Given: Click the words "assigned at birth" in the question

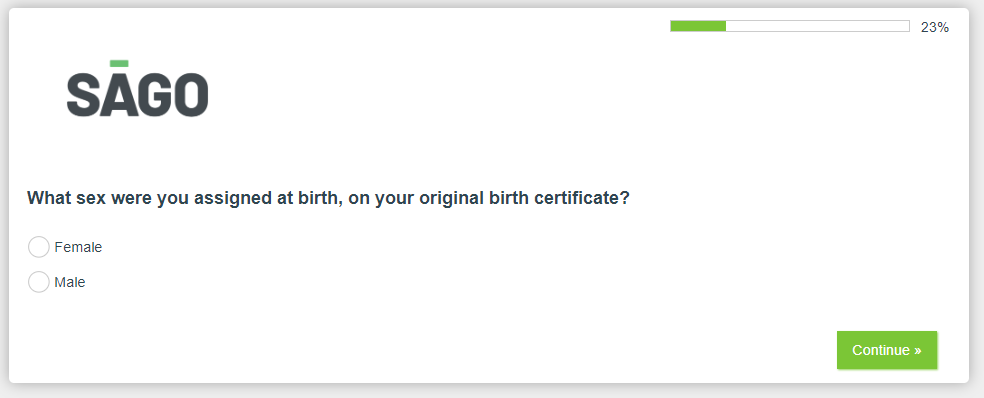Looking at the screenshot, I should [x=267, y=198].
